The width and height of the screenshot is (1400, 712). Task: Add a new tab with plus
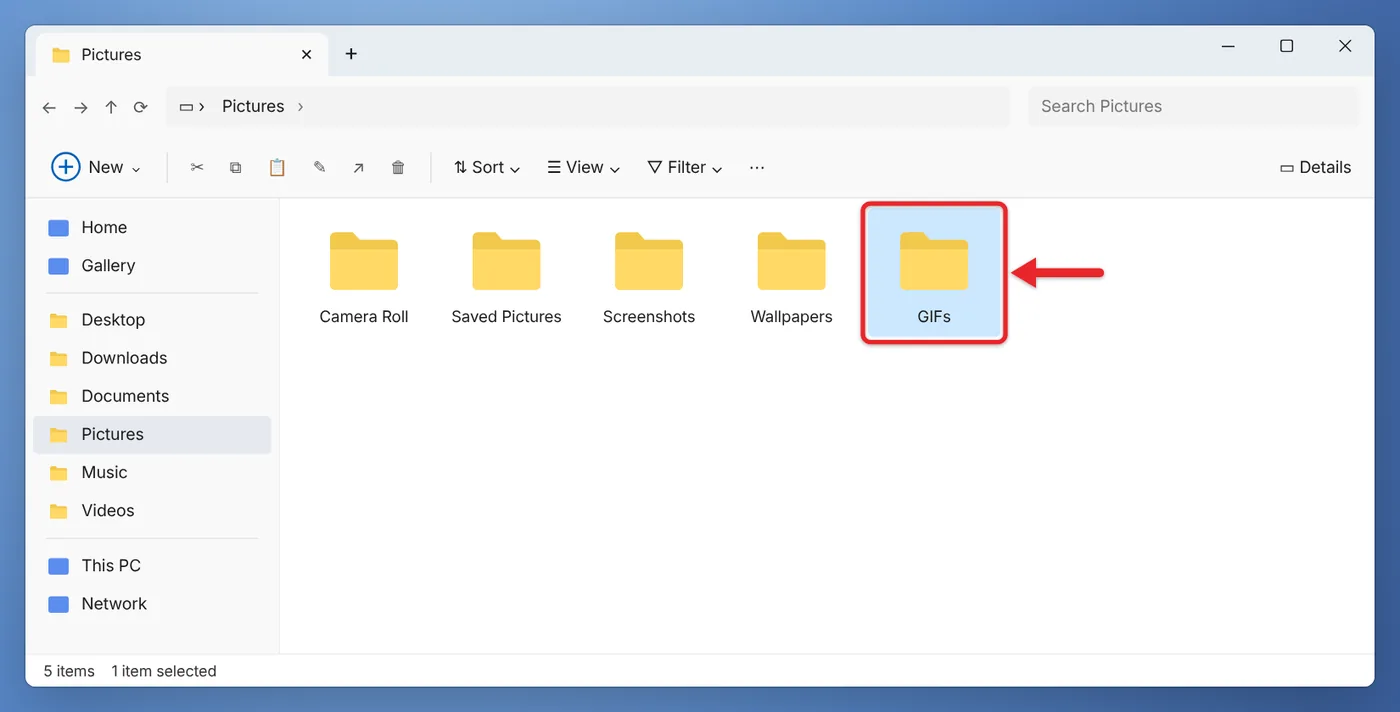point(351,54)
